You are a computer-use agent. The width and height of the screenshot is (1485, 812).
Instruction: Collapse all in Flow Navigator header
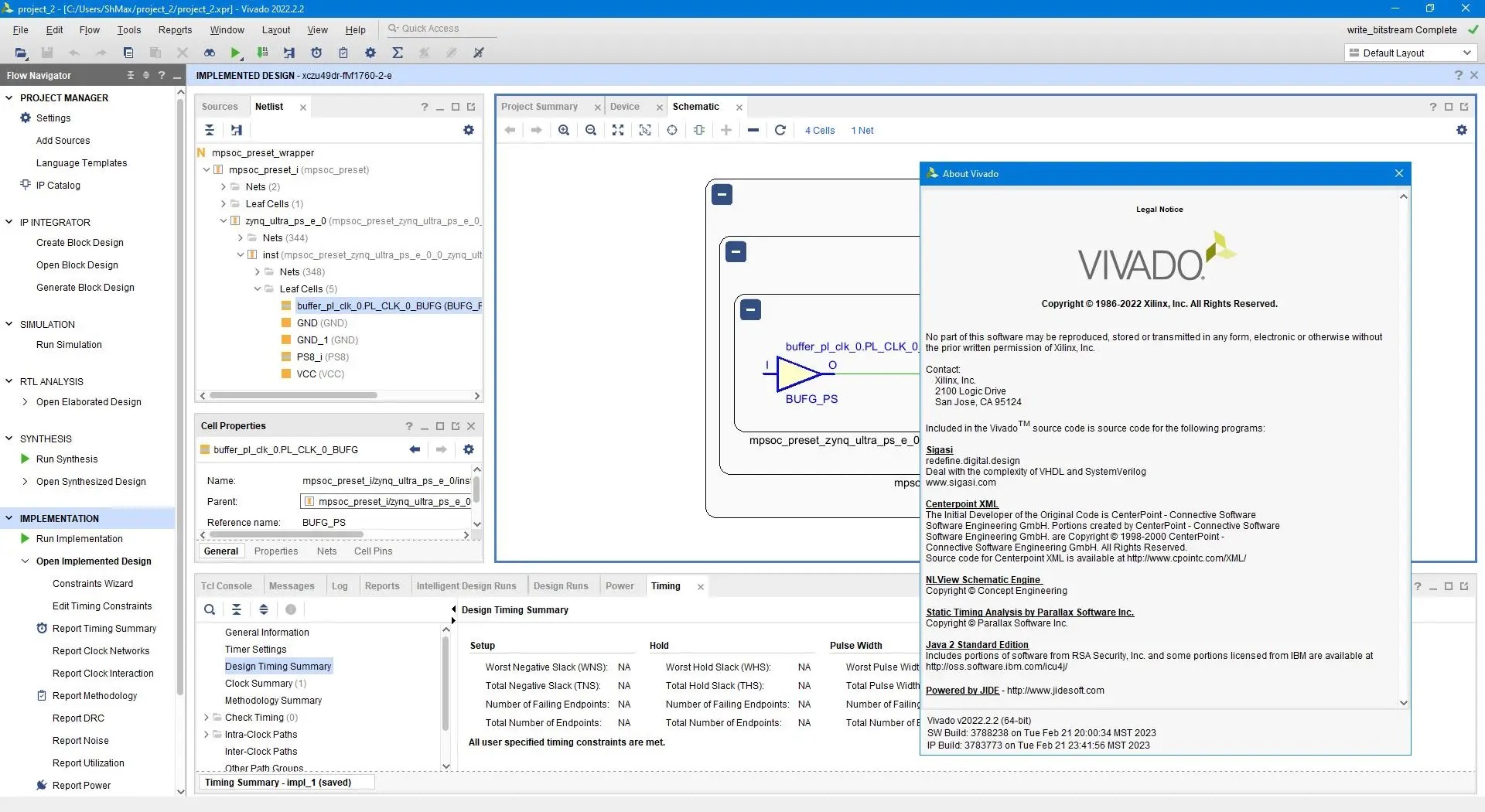coord(131,75)
